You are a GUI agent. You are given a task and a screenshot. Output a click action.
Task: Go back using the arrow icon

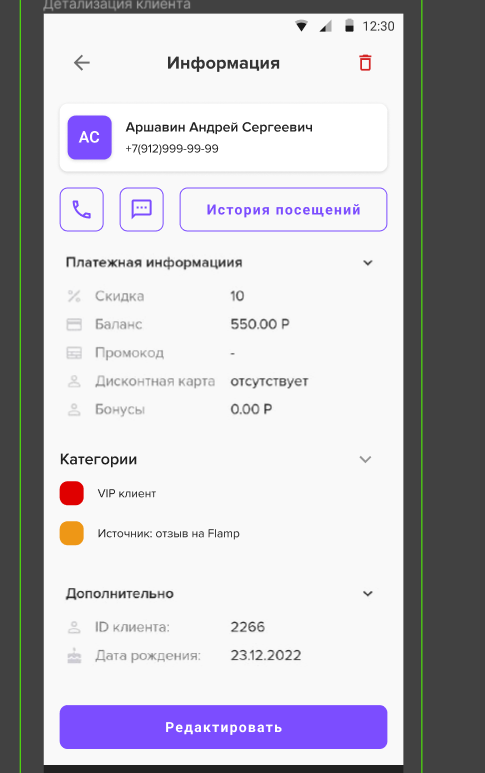[82, 63]
